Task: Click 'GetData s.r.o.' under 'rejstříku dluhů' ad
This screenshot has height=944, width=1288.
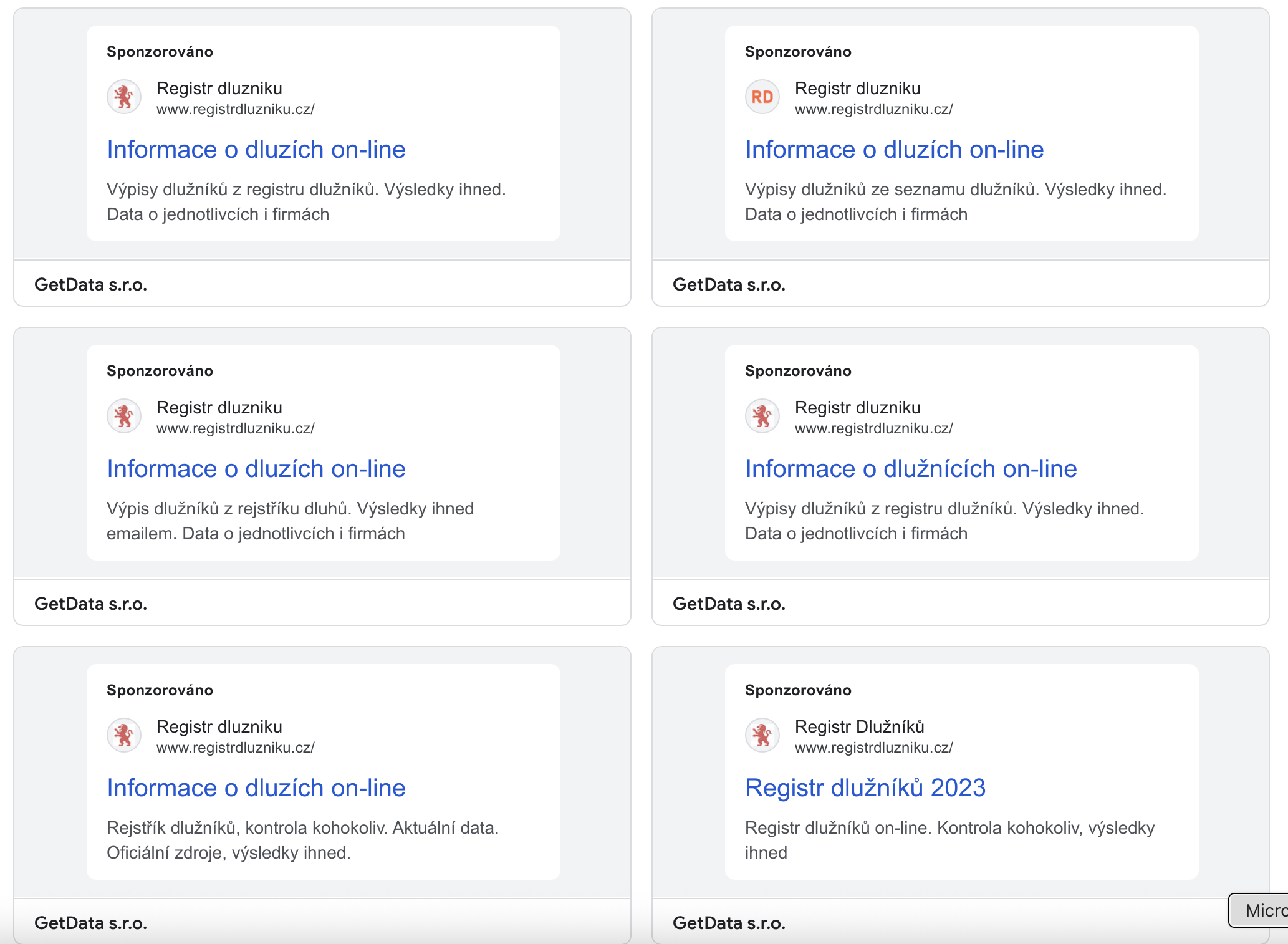Action: (x=90, y=604)
